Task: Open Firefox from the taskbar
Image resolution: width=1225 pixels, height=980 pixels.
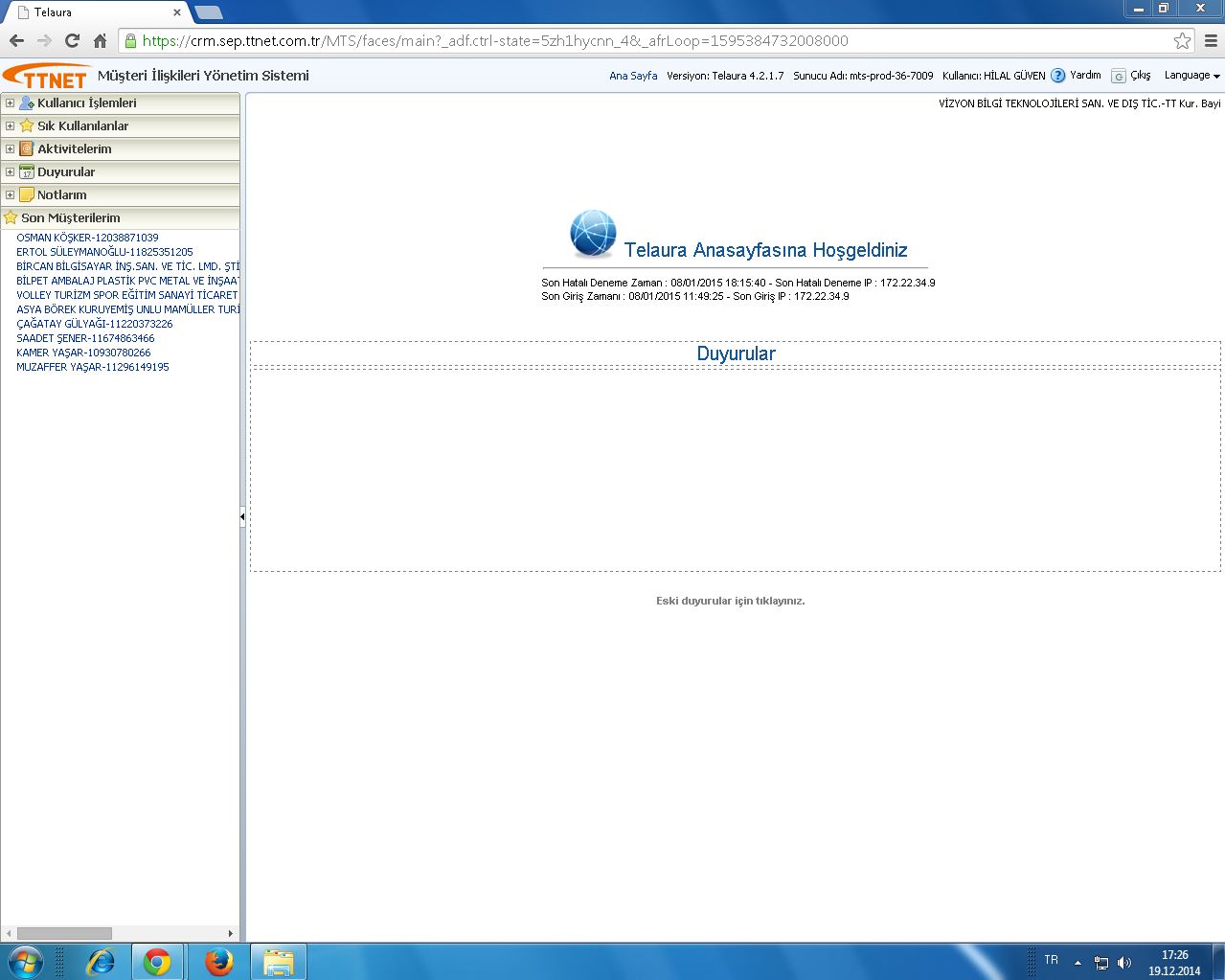Action: (x=218, y=962)
